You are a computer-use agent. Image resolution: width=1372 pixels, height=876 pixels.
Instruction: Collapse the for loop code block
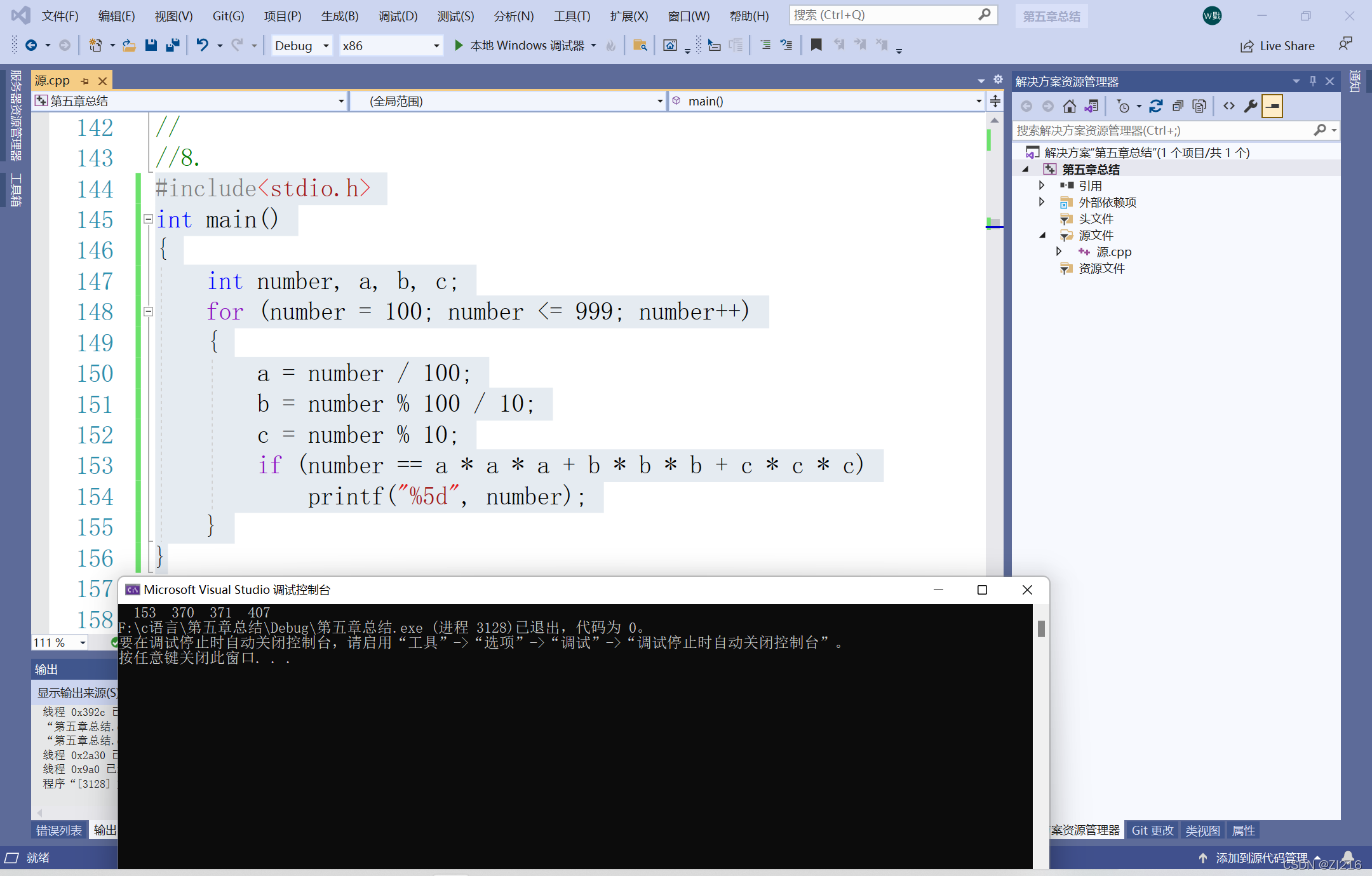148,311
